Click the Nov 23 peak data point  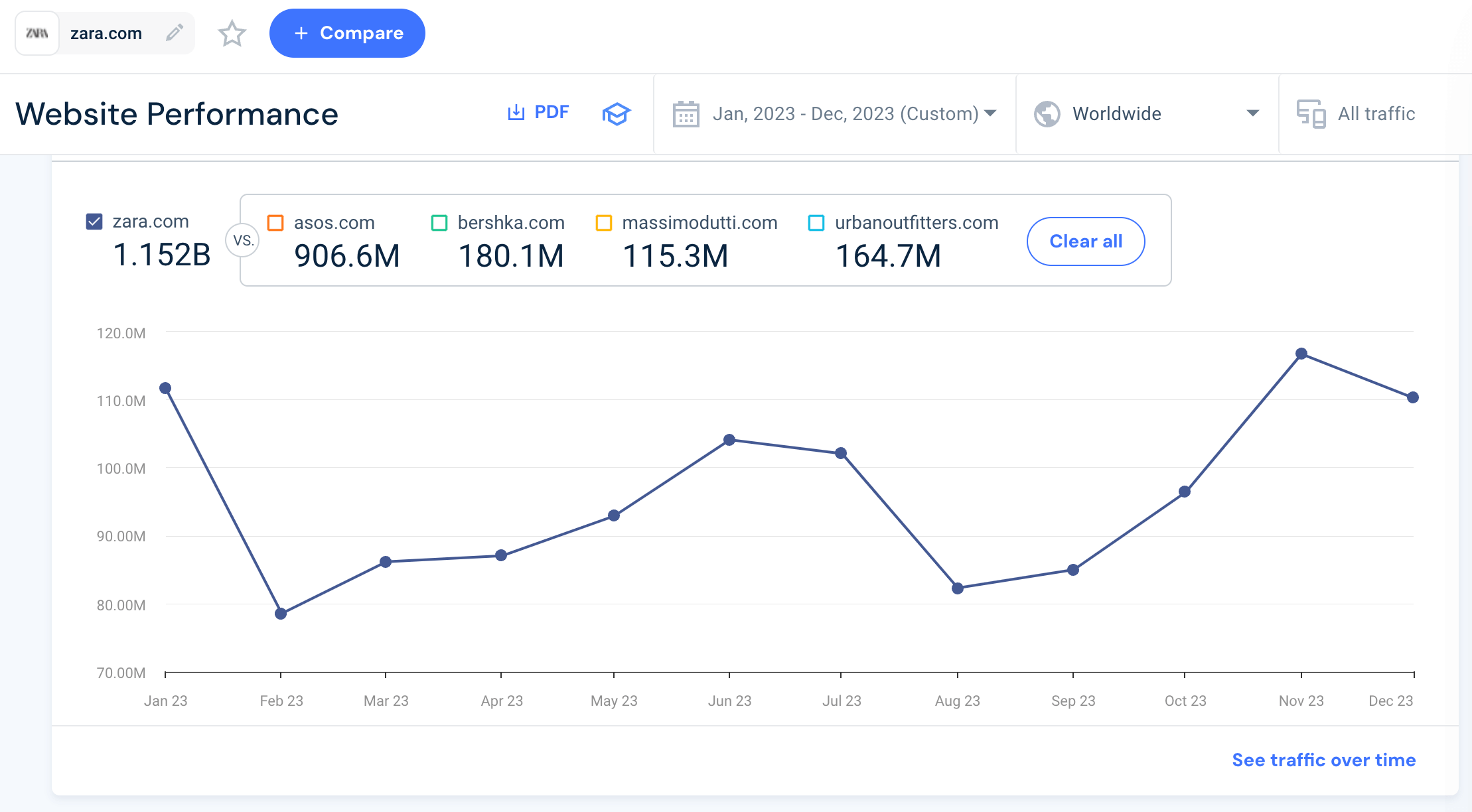point(1301,354)
